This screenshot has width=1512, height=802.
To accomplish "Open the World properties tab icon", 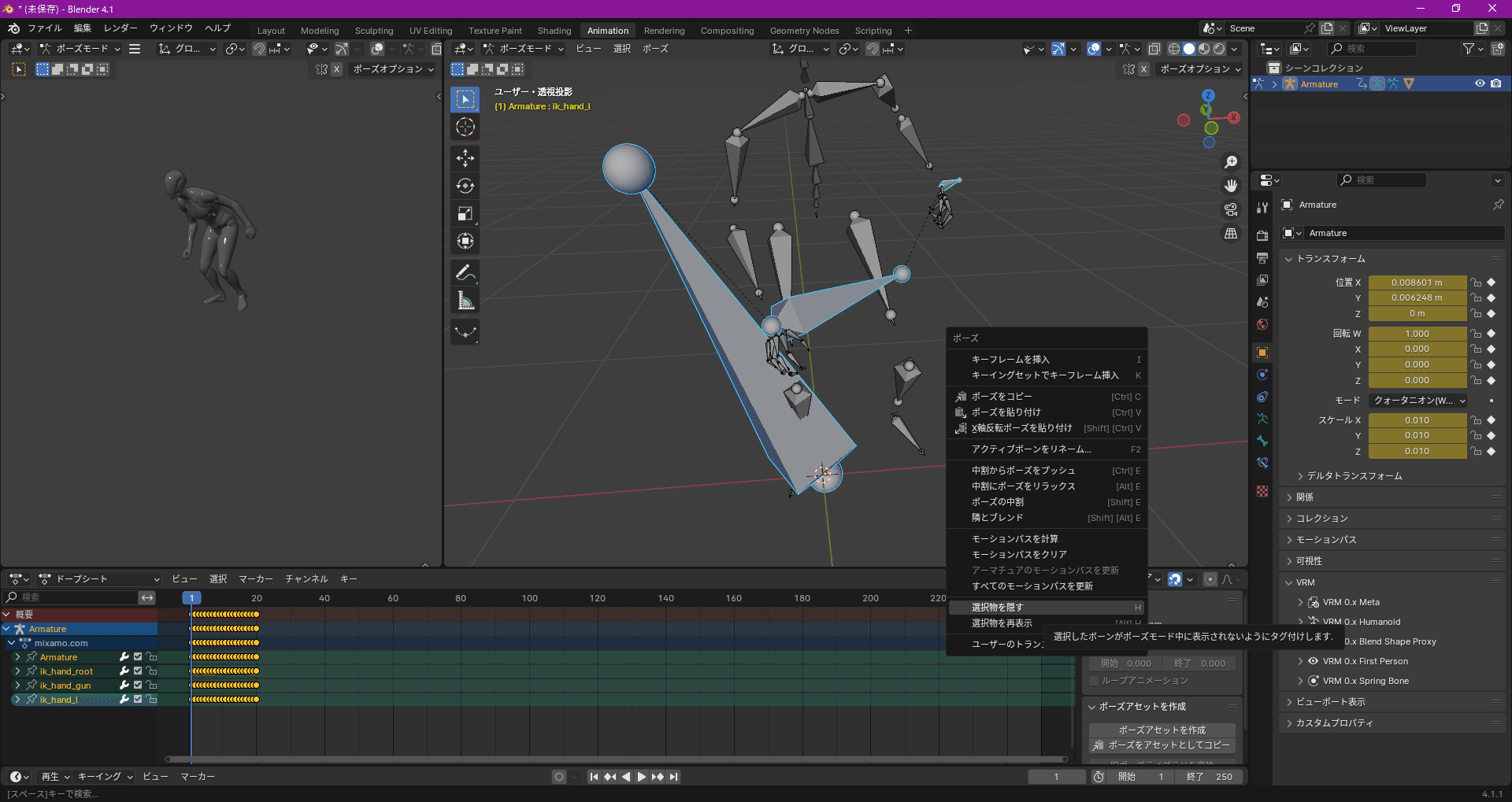I will [x=1262, y=324].
